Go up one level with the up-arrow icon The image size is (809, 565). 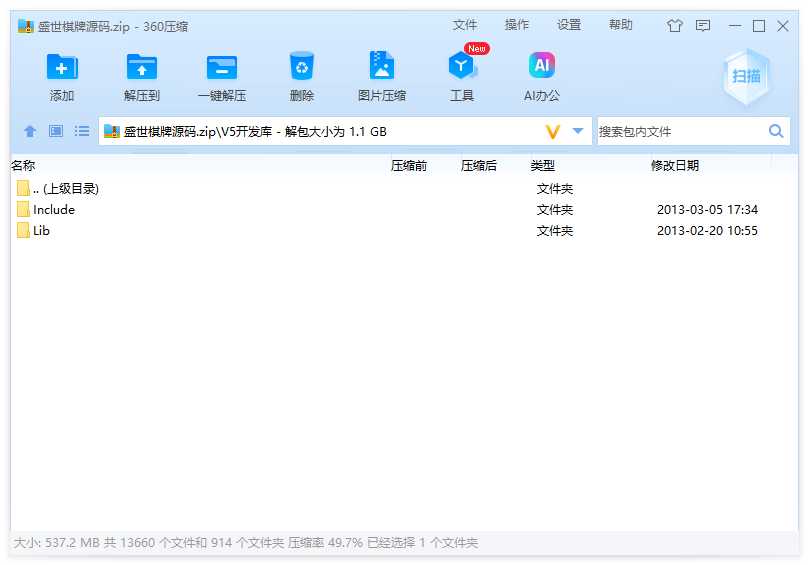pyautogui.click(x=30, y=131)
